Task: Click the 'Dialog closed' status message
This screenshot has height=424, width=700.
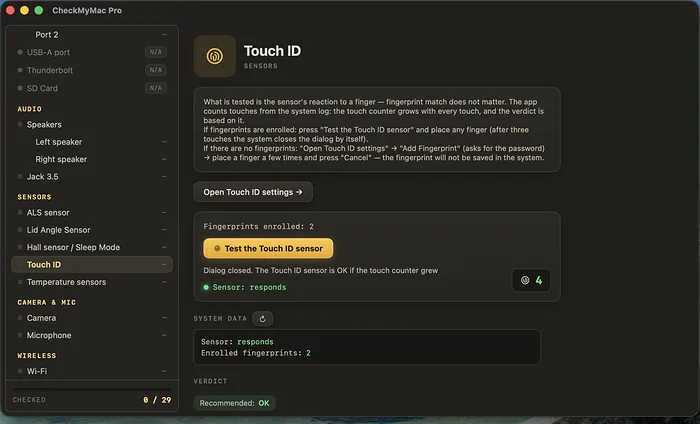Action: [x=321, y=270]
